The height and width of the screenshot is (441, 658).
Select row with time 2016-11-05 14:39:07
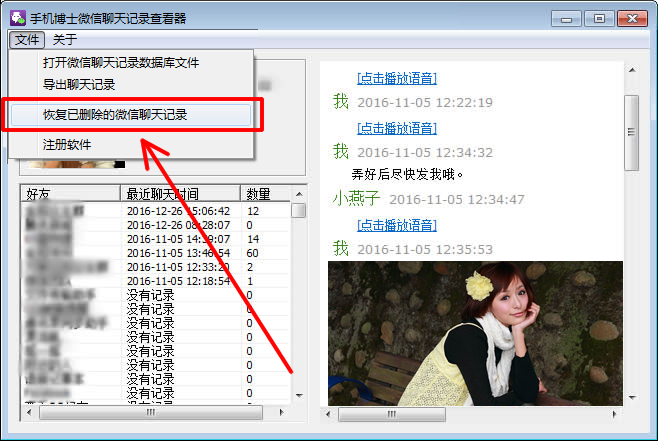[156, 239]
